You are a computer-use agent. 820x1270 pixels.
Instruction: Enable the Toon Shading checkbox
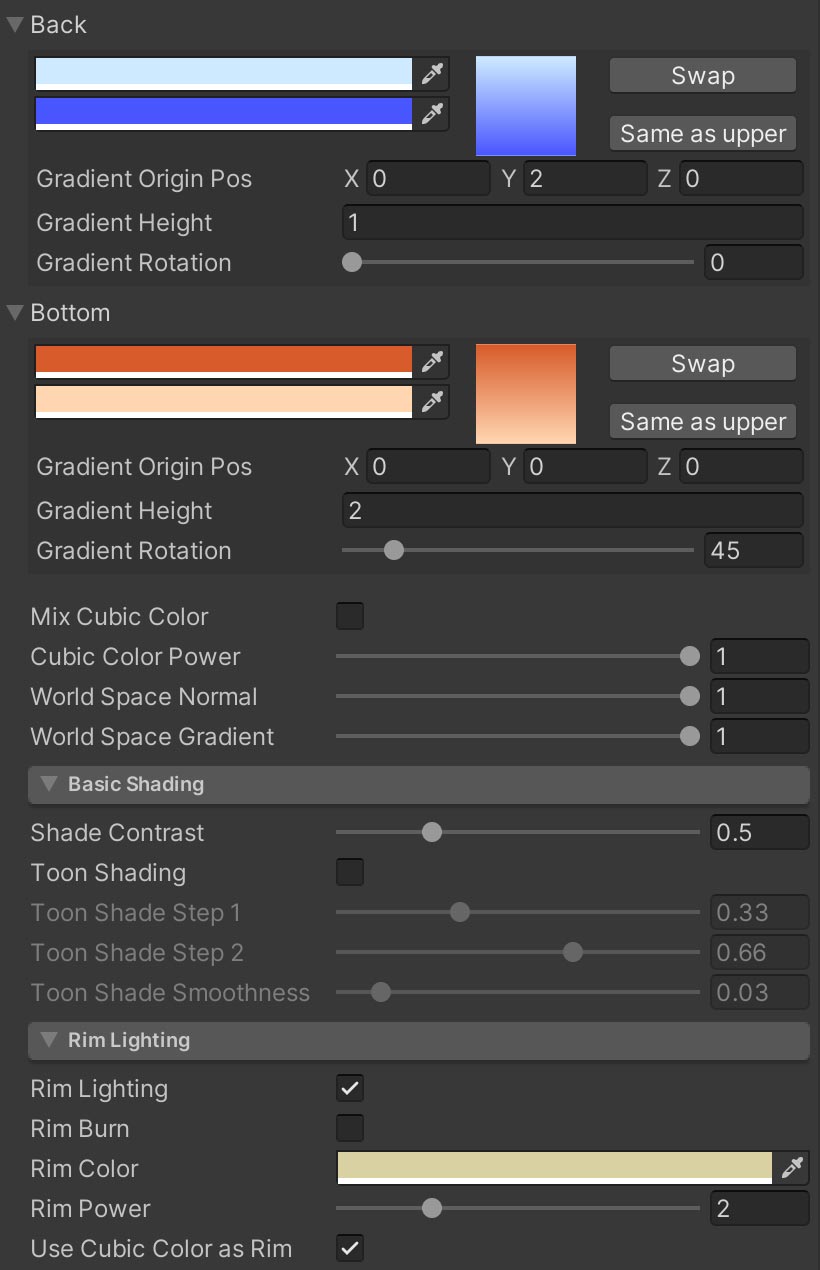click(350, 872)
